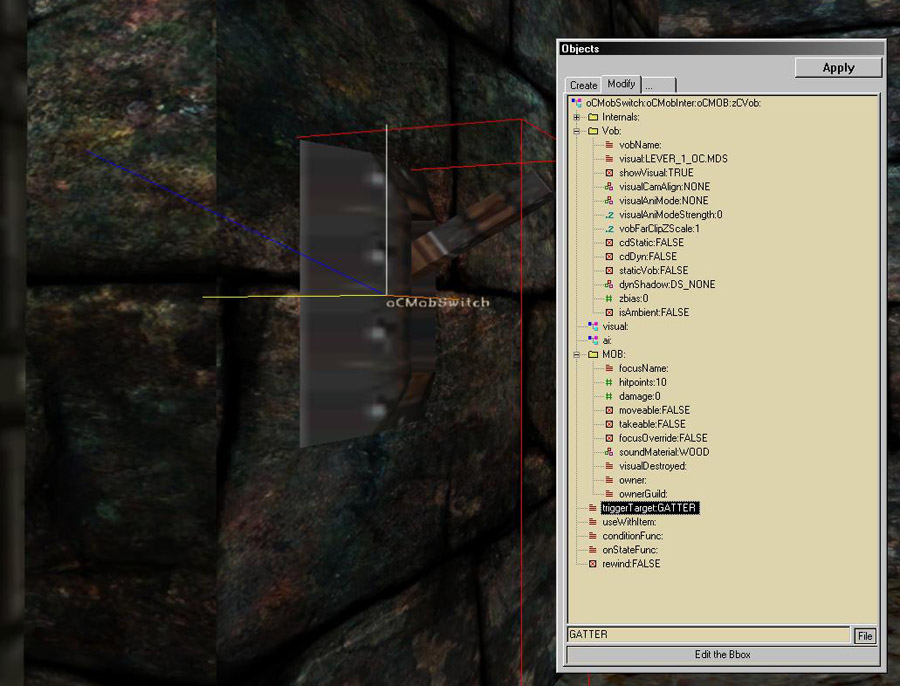Switch to the Create tab
The height and width of the screenshot is (686, 900).
click(x=583, y=85)
